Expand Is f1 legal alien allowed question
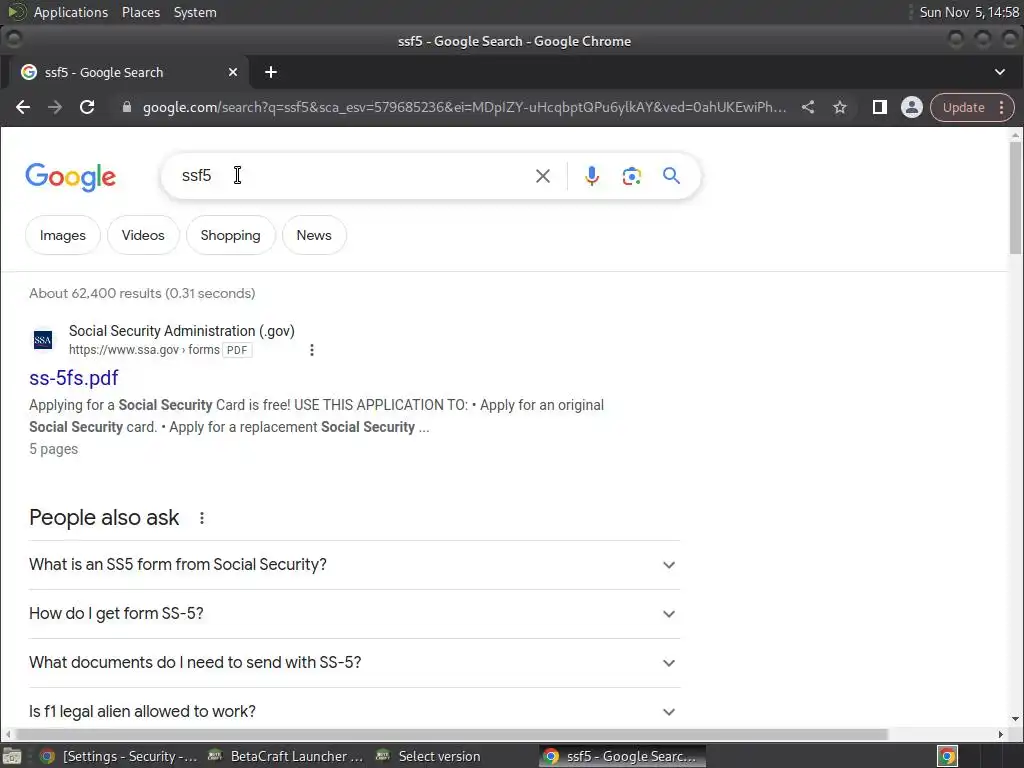Screen dimensions: 1024x768 (x=354, y=711)
